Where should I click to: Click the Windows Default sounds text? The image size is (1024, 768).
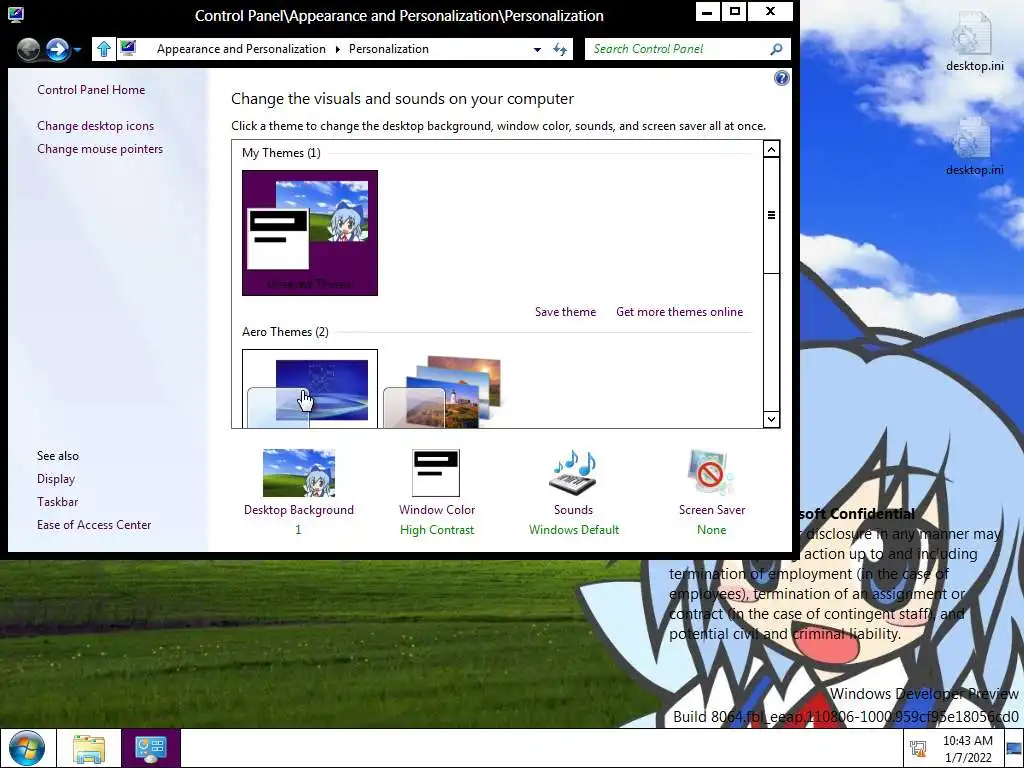click(x=574, y=530)
